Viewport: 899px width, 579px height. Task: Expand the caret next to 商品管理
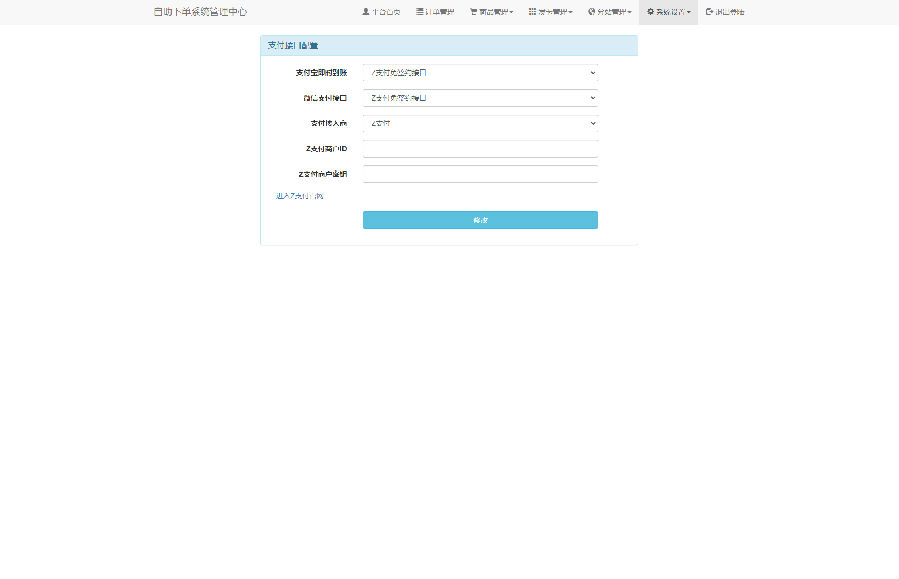coord(512,13)
